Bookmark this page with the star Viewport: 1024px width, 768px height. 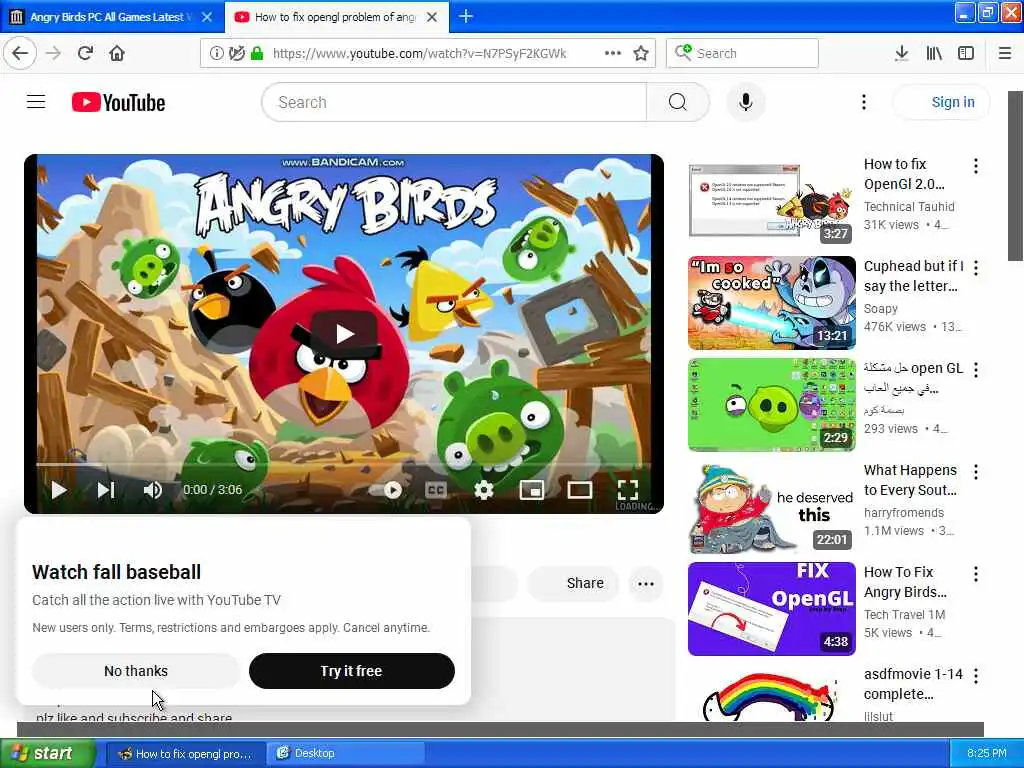point(641,54)
